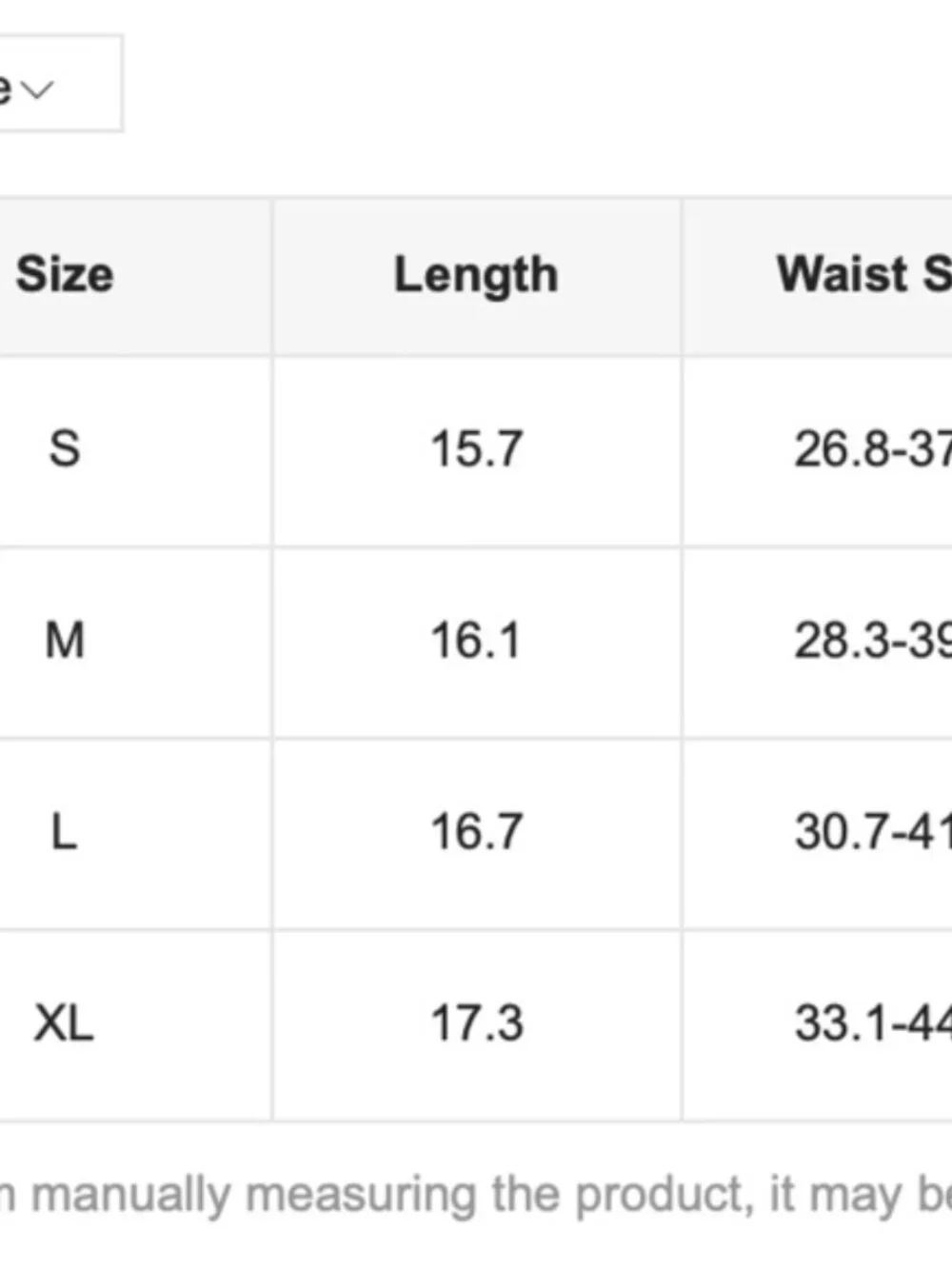This screenshot has height=1269, width=952.
Task: Select the M size row
Action: tap(65, 641)
